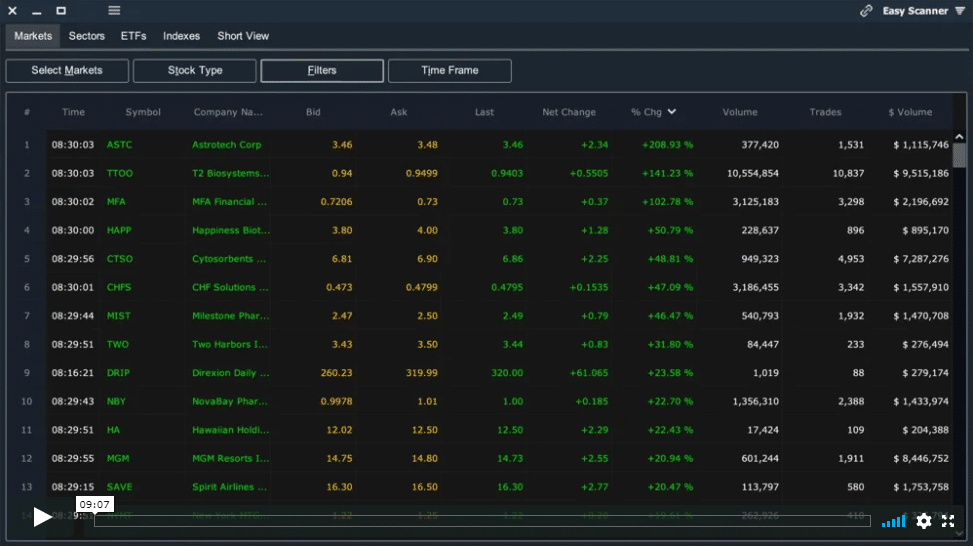Select the TWO symbol
The image size is (973, 546).
click(118, 344)
